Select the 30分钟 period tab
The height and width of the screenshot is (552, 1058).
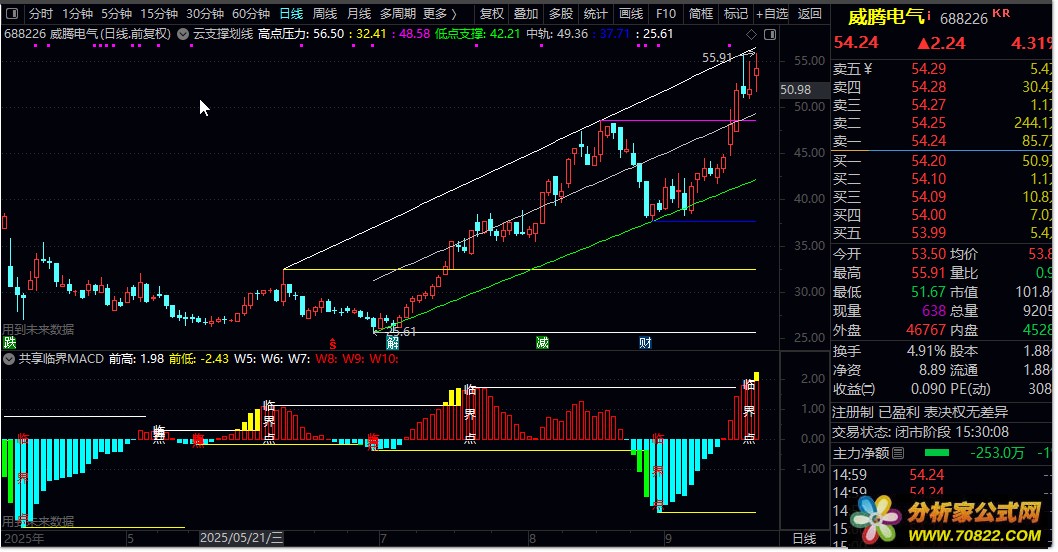coord(204,13)
